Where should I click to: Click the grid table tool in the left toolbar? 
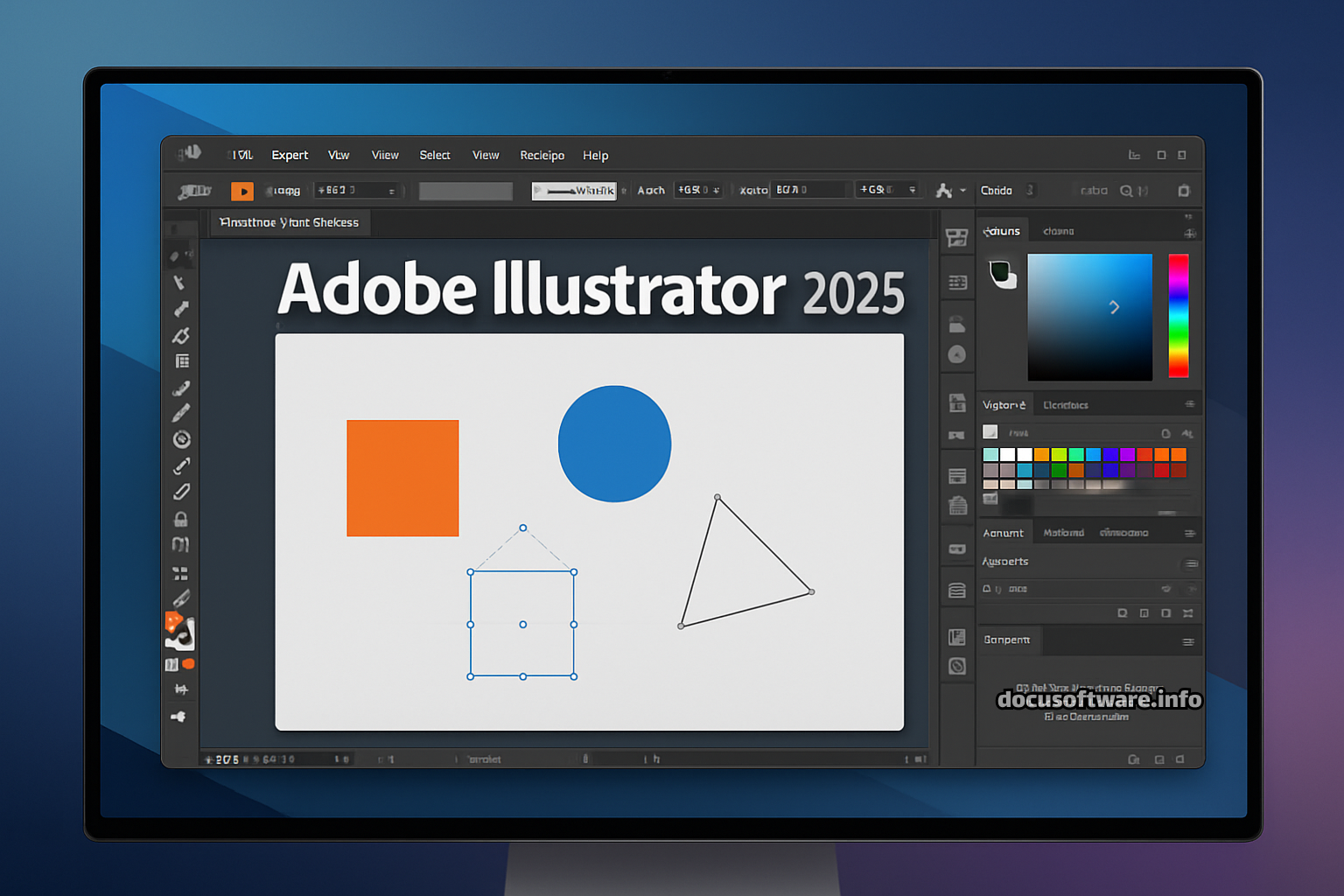182,361
